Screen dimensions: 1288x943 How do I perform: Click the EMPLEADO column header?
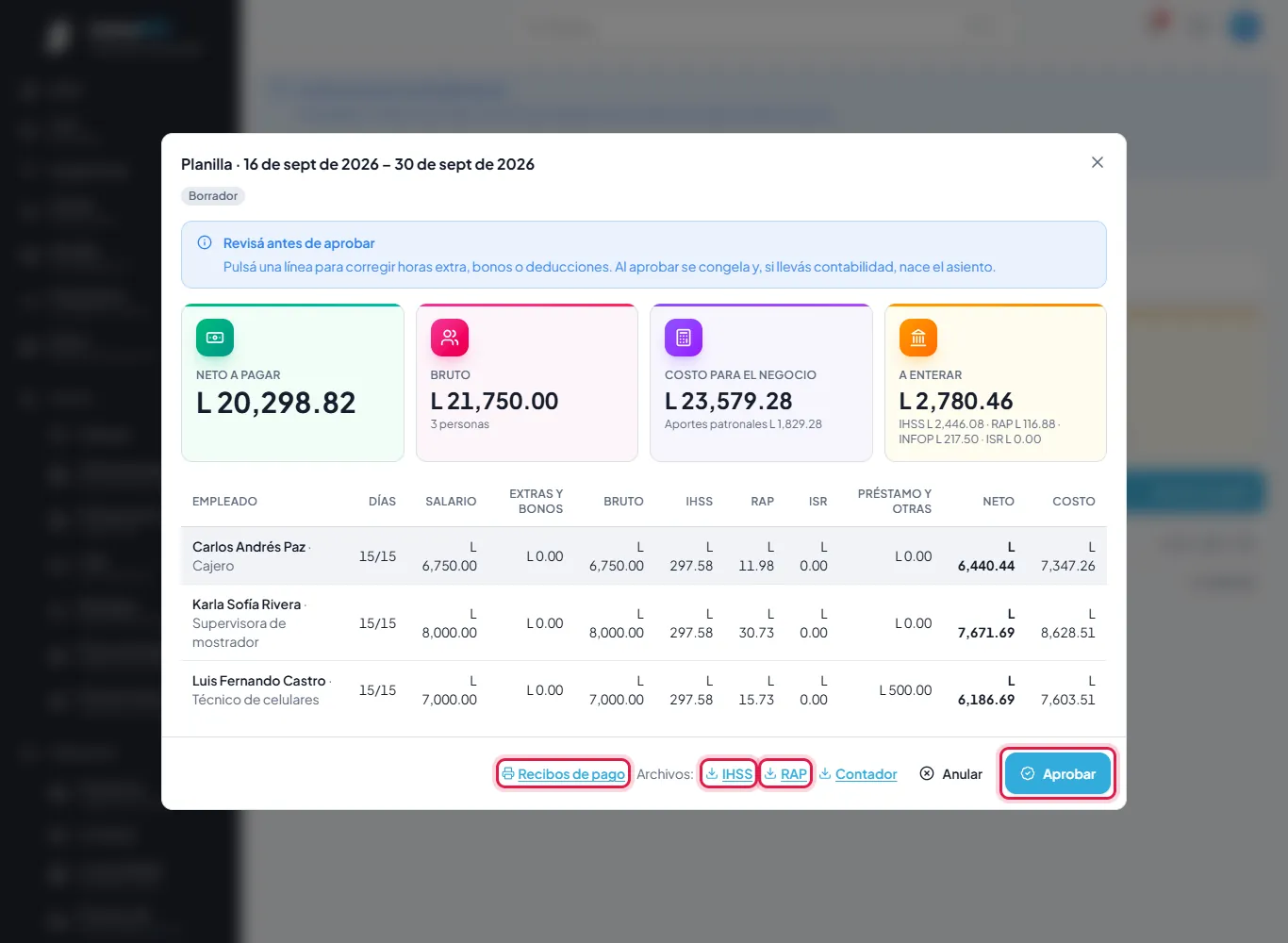(224, 502)
